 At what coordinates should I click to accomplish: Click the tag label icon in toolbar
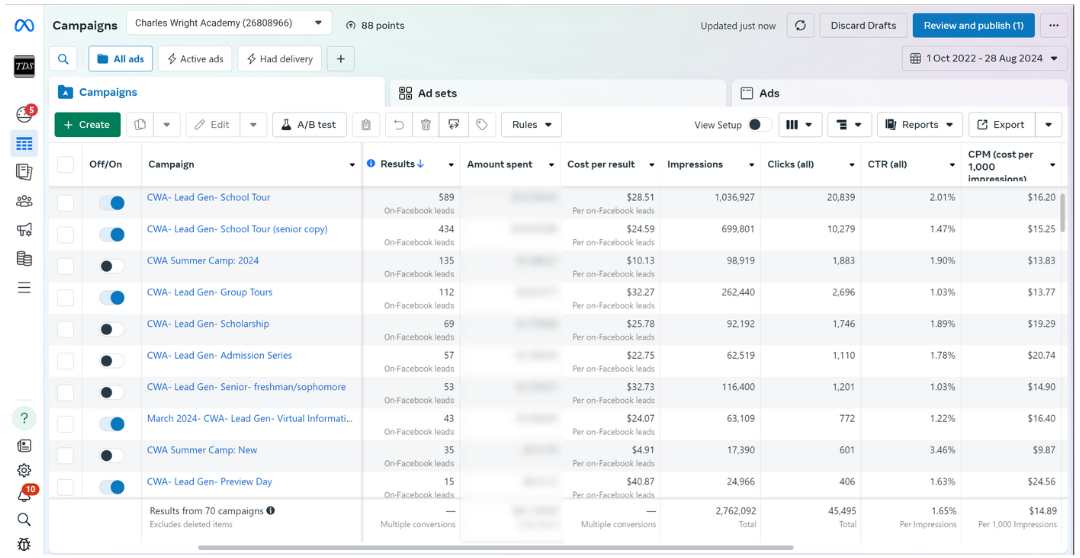[481, 125]
